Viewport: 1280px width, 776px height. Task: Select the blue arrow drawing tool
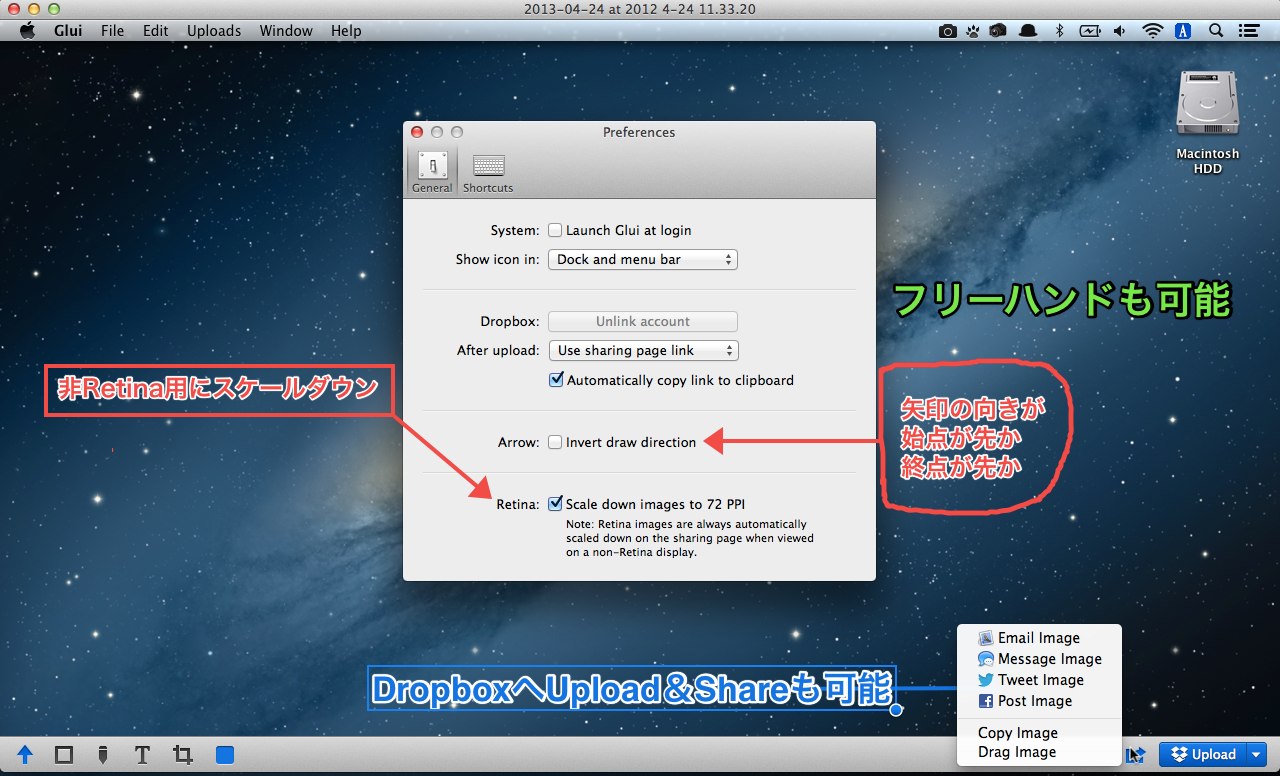click(x=26, y=755)
